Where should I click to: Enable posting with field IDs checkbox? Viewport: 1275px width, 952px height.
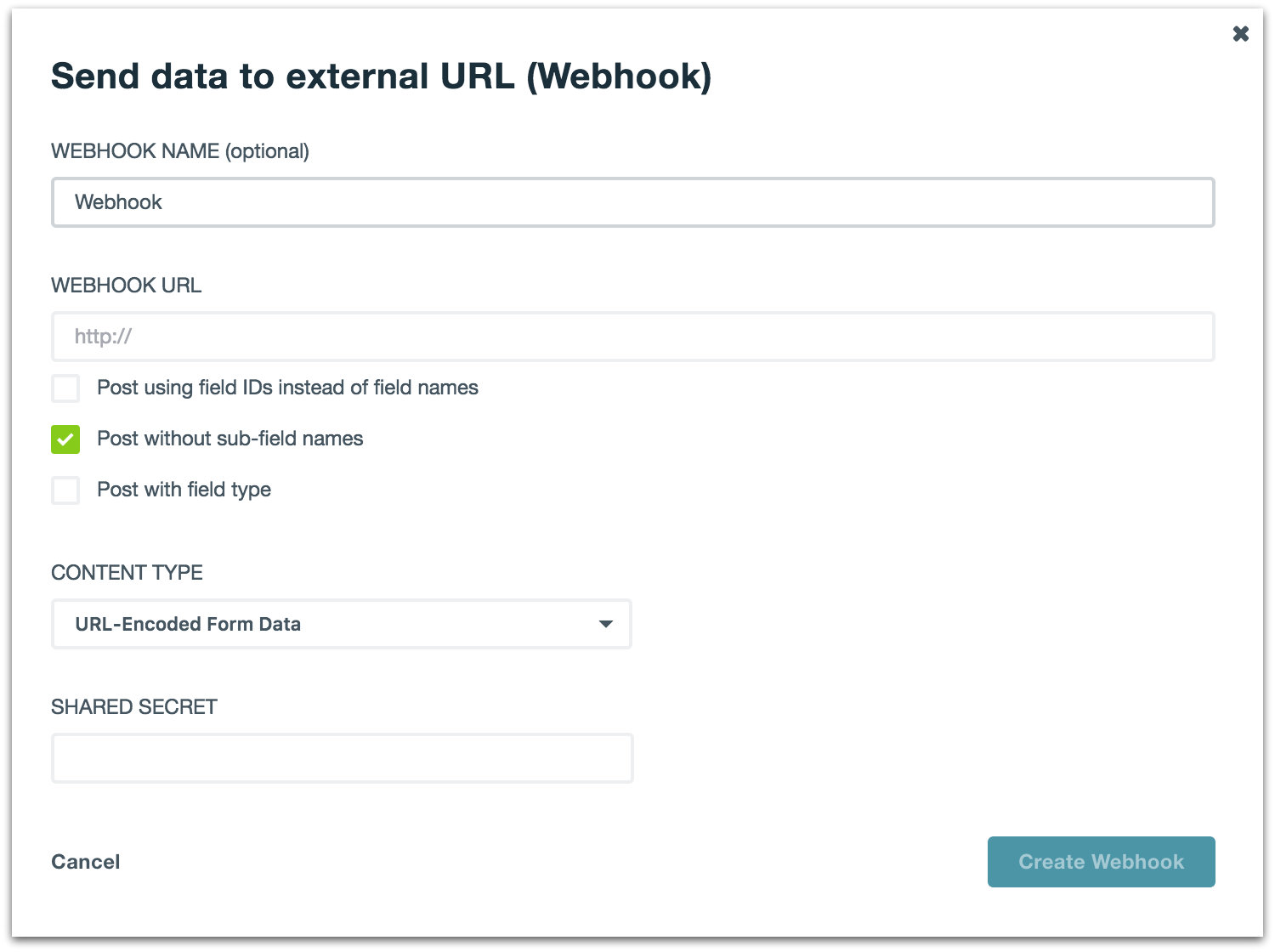[65, 388]
